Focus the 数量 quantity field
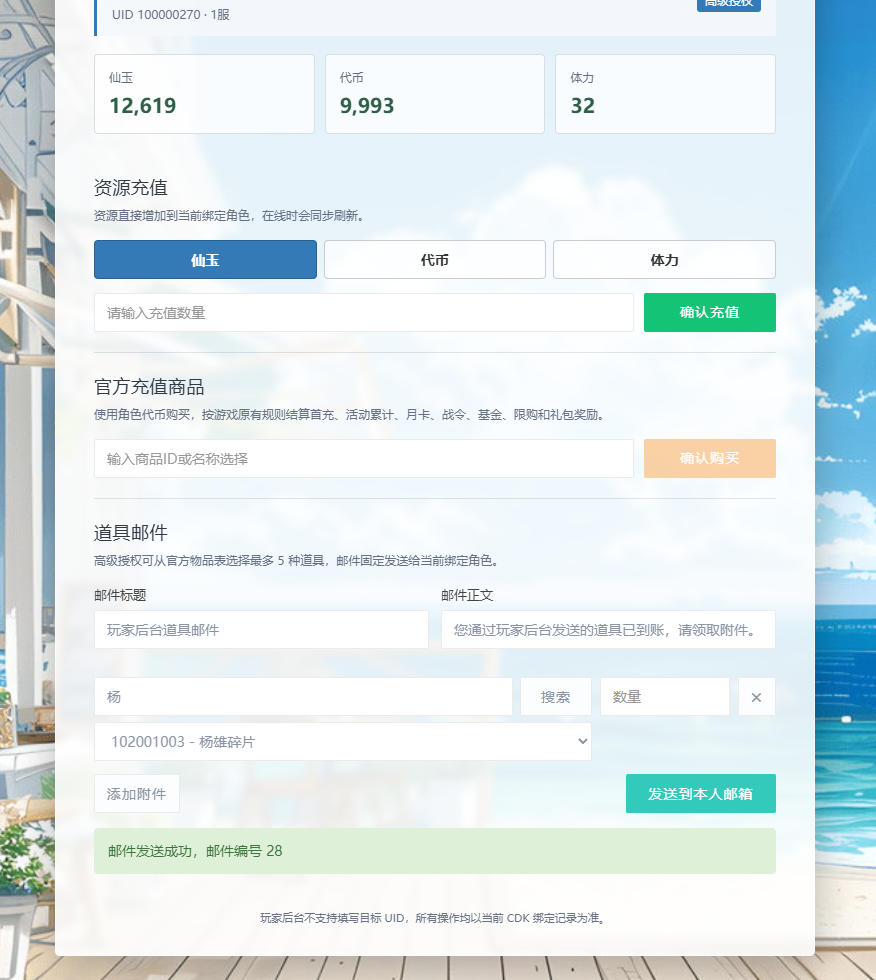The height and width of the screenshot is (980, 876). tap(665, 696)
